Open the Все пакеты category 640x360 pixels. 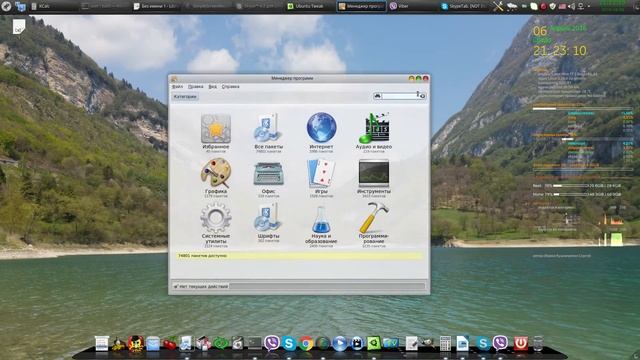point(268,133)
